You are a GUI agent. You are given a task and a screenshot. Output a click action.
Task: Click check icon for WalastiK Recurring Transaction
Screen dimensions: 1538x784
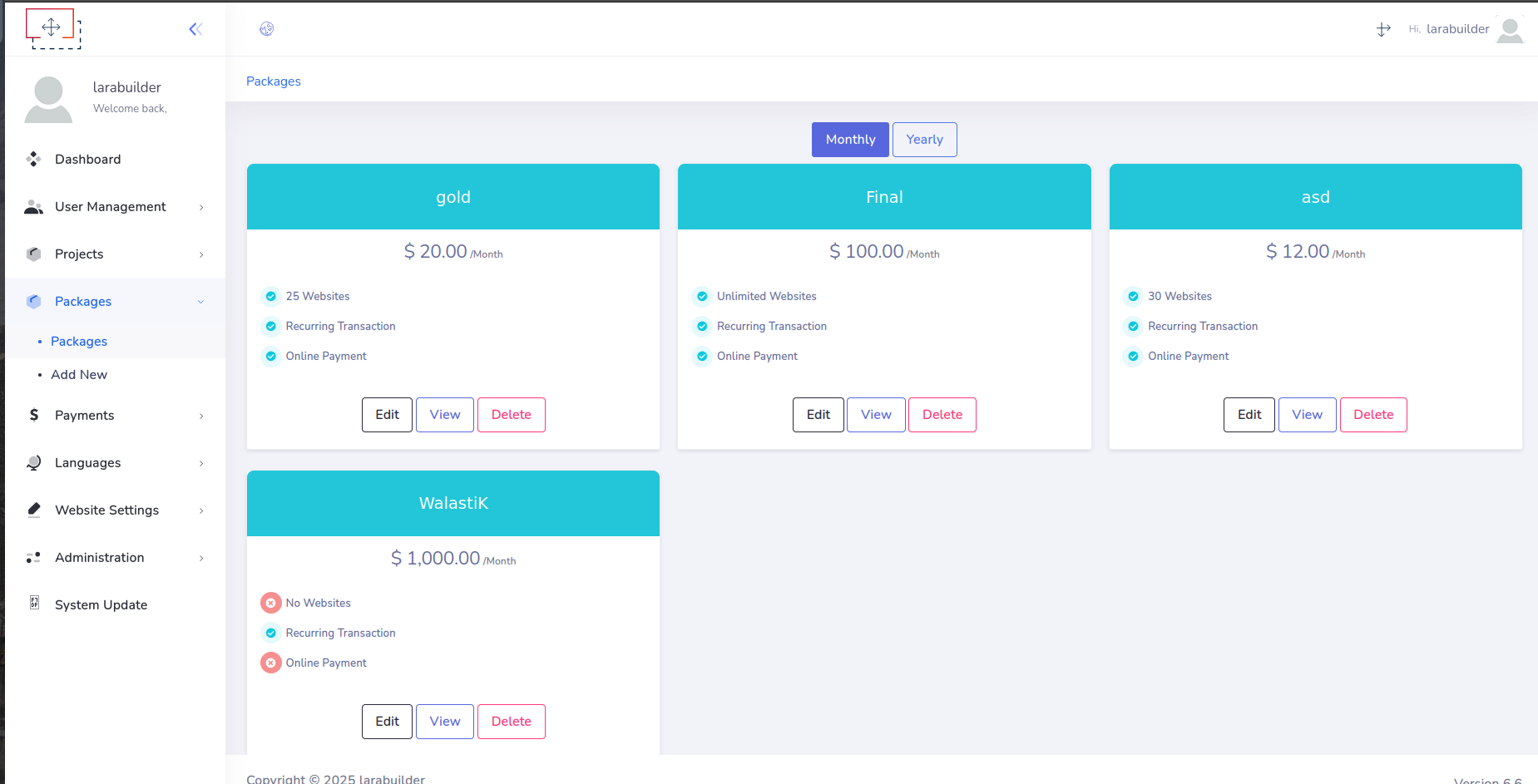coord(270,633)
